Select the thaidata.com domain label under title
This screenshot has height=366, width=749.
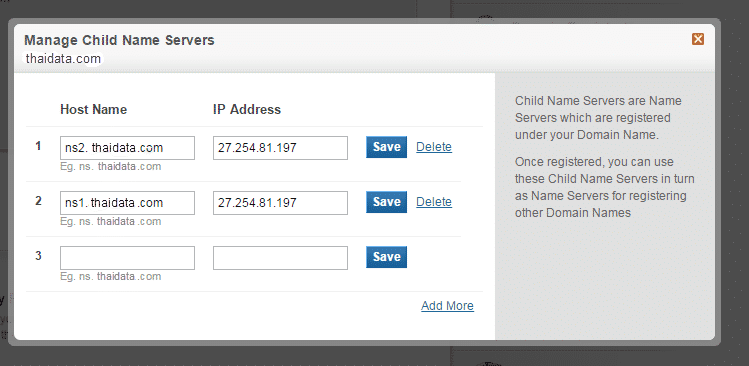point(63,59)
